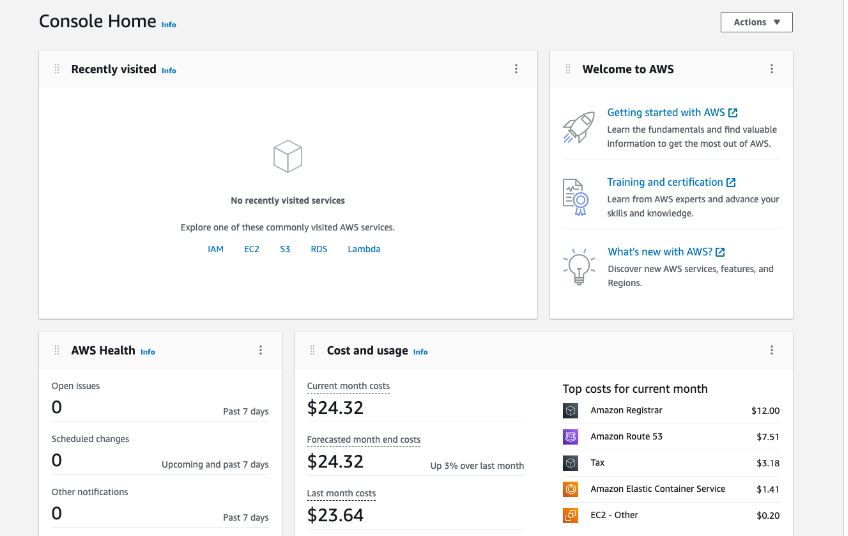Viewport: 848px width, 536px height.
Task: Click the Scheduled changes label
Action: (x=90, y=439)
